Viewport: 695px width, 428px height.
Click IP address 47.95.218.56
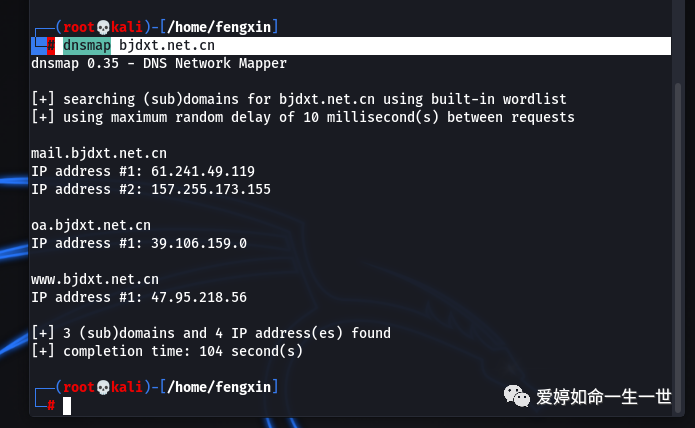(x=195, y=297)
